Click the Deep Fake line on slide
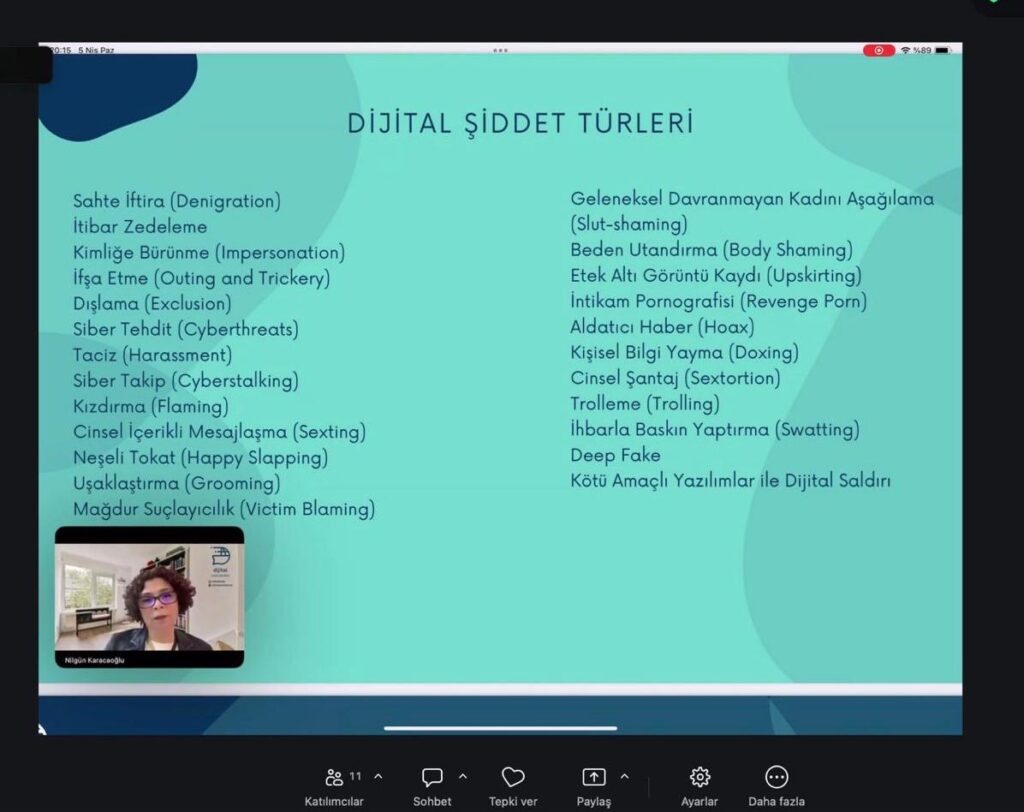 point(615,455)
